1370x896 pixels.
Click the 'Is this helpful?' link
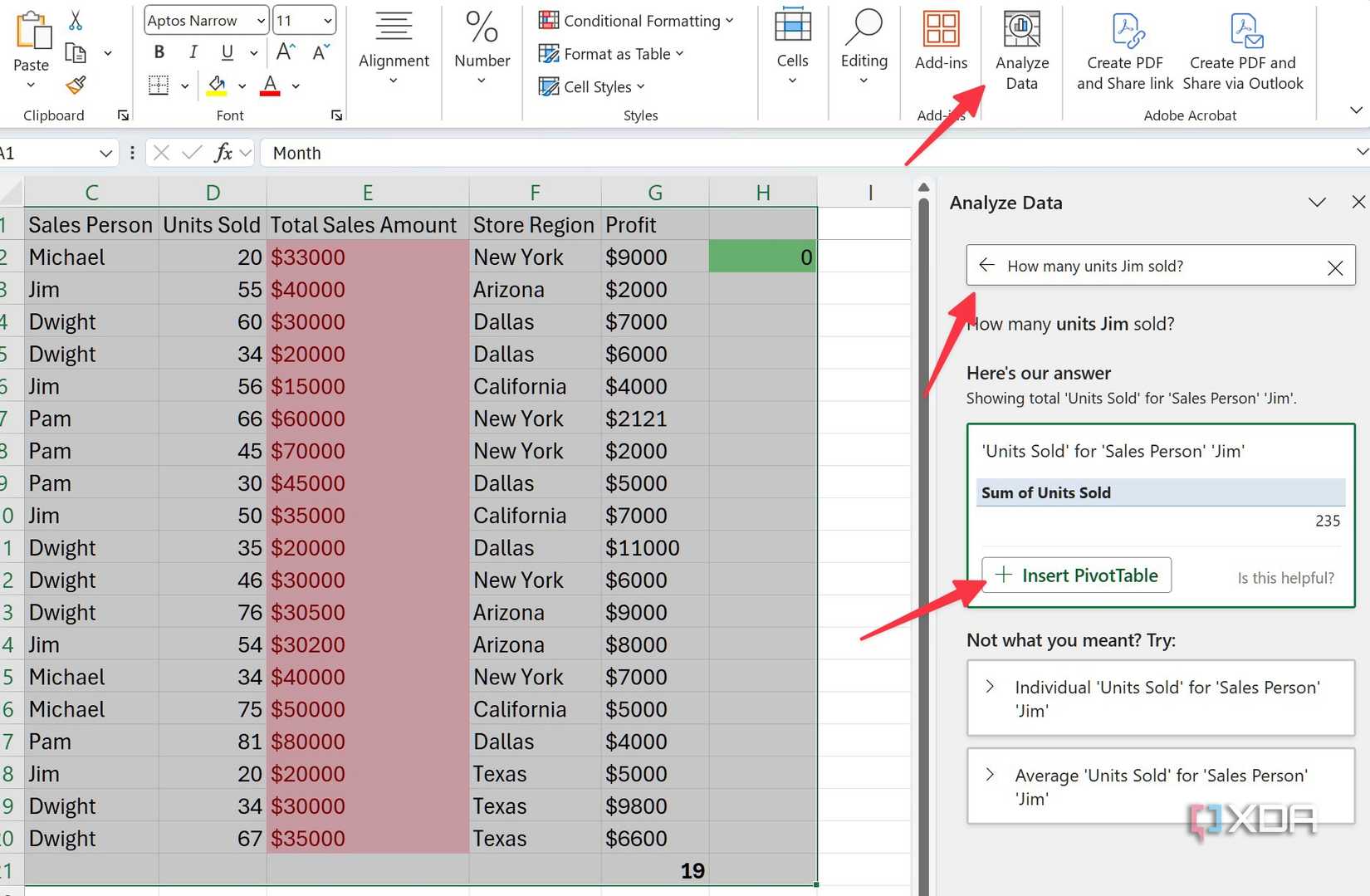[1284, 577]
